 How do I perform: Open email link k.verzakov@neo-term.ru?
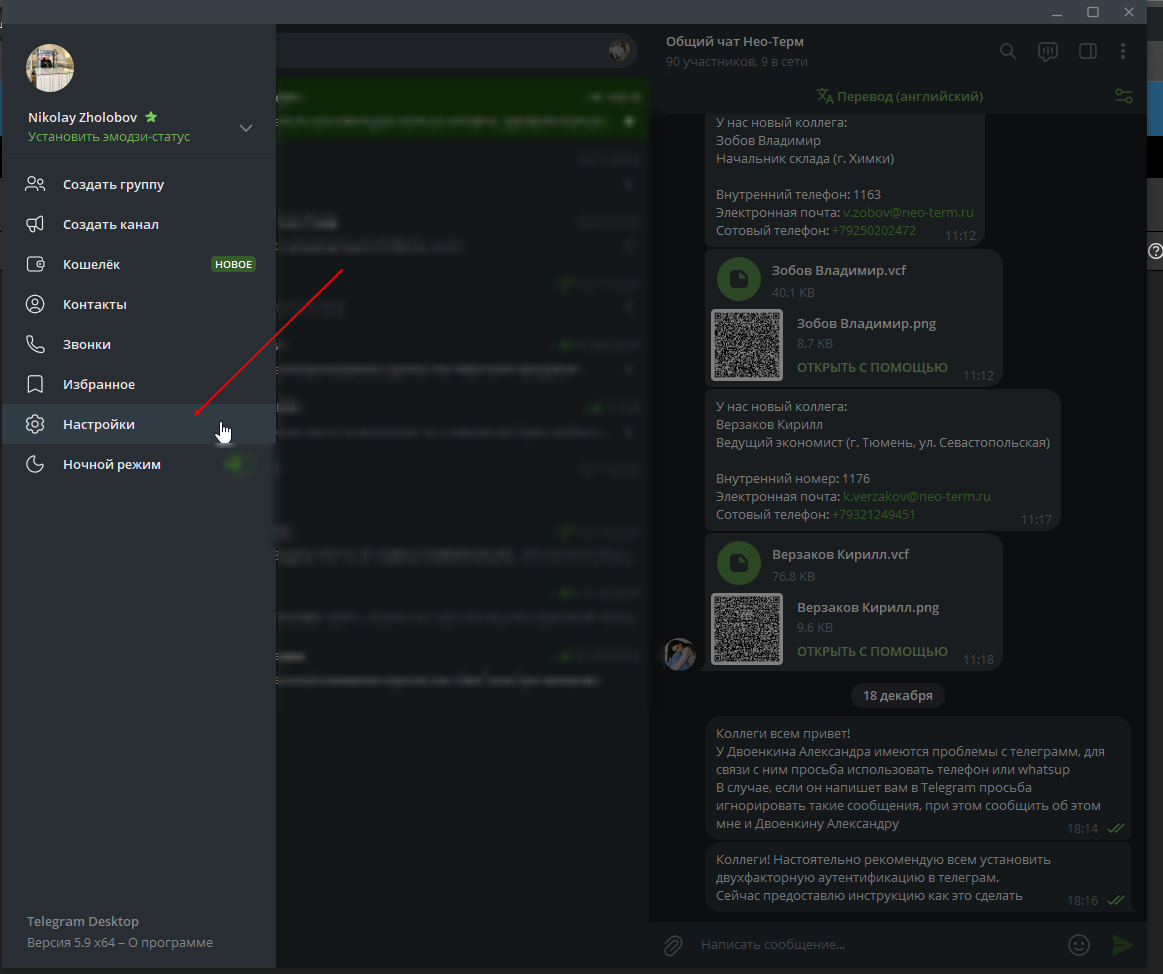917,497
